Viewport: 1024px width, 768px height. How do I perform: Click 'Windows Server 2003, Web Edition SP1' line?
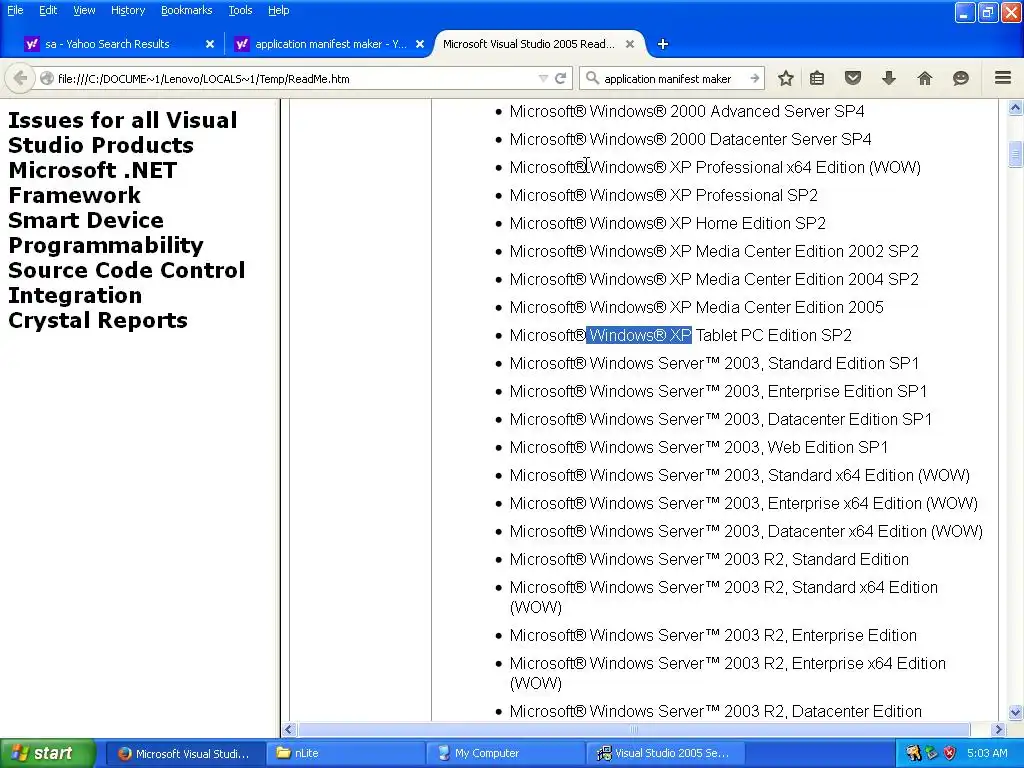pos(699,447)
